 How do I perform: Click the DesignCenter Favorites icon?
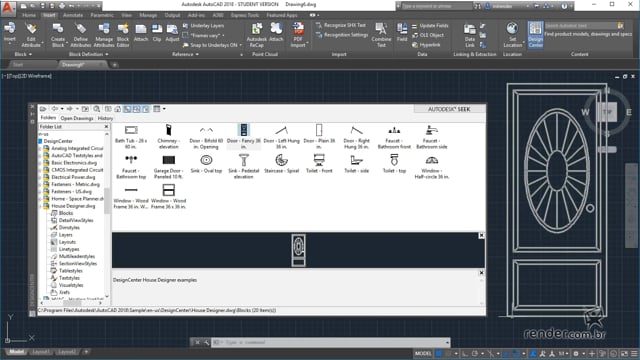pos(108,109)
